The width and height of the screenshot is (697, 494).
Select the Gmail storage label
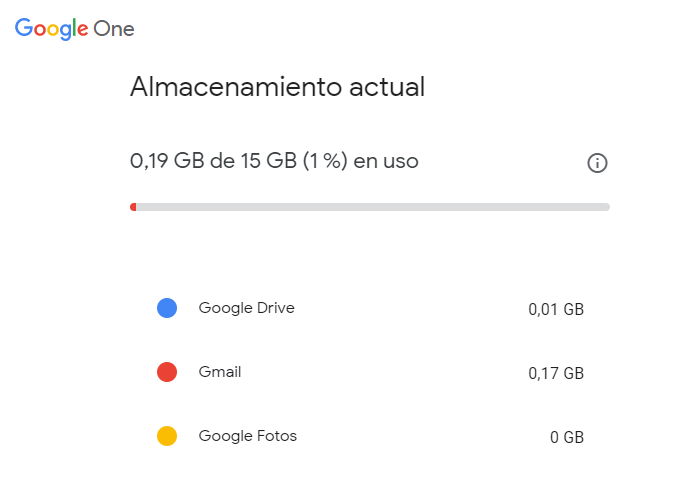220,372
